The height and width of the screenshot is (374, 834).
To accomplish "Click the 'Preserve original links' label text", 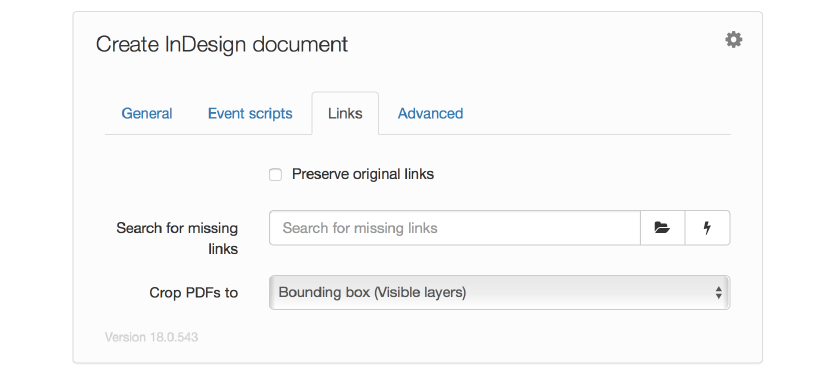I will point(363,174).
